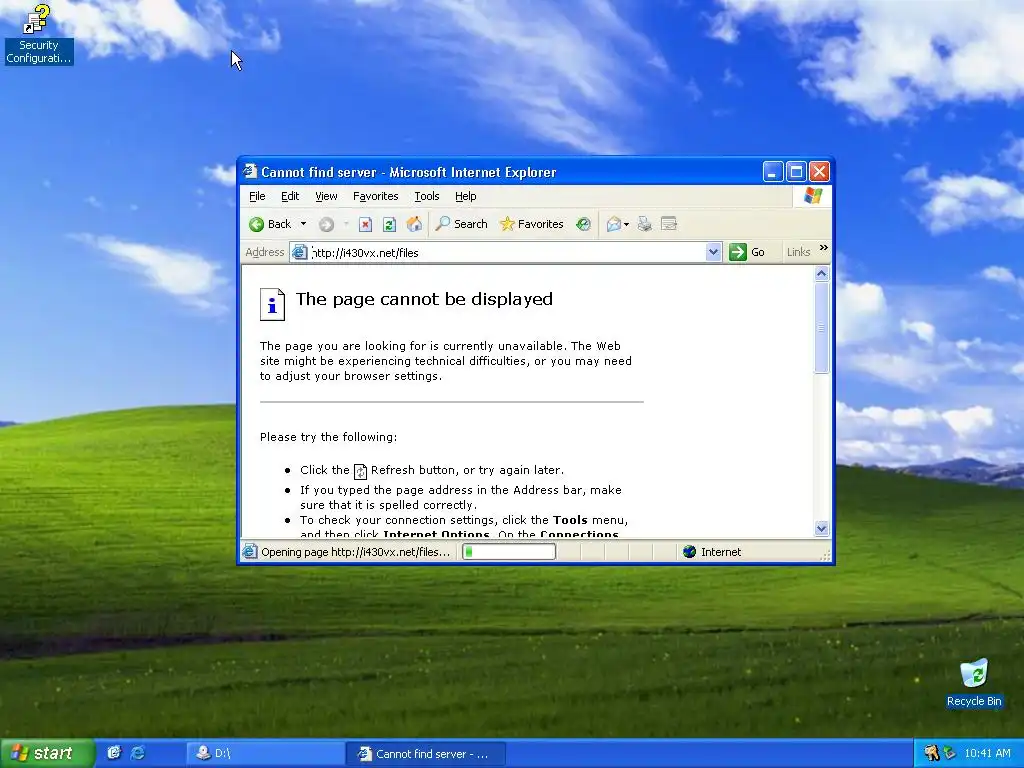The image size is (1024, 768).
Task: Open the Favorites menu in the menu bar
Action: [x=376, y=196]
